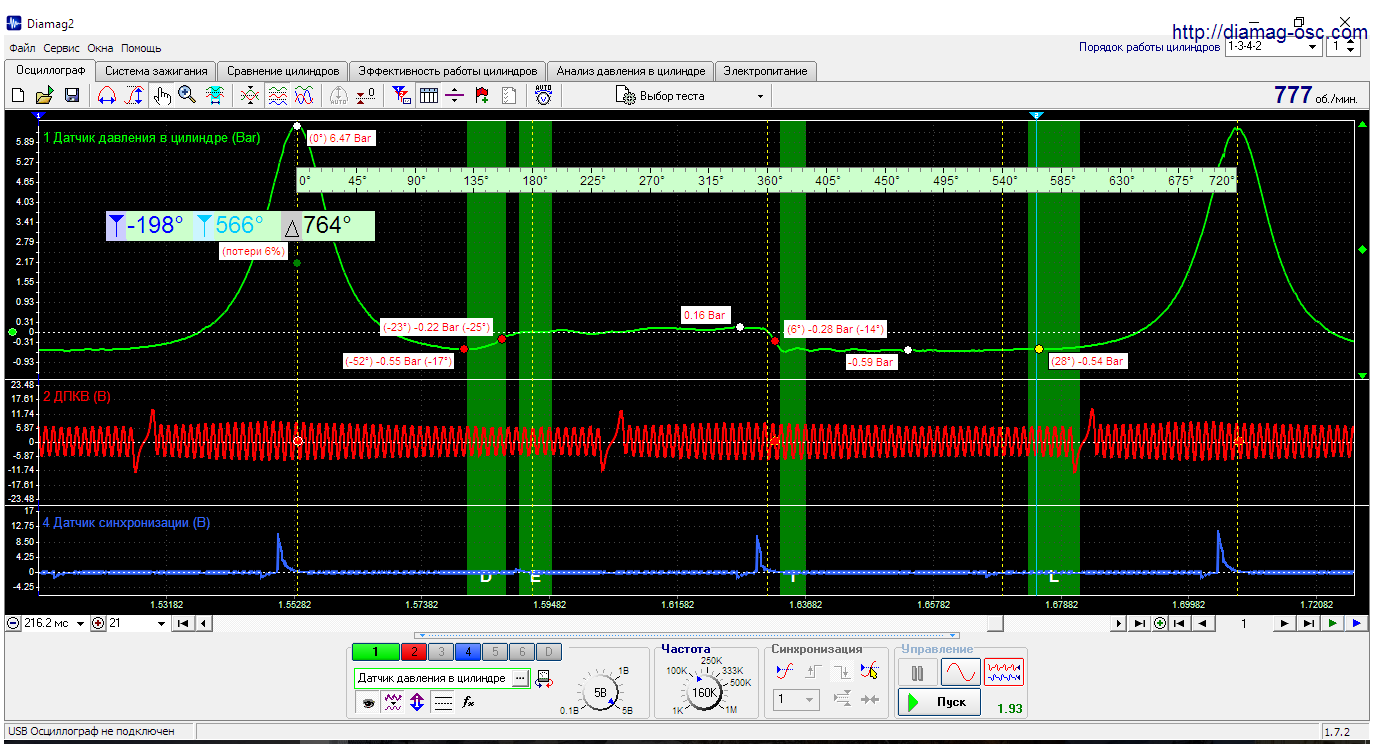Open the sync channel 1 dropdown
This screenshot has height=744, width=1382.
[797, 700]
